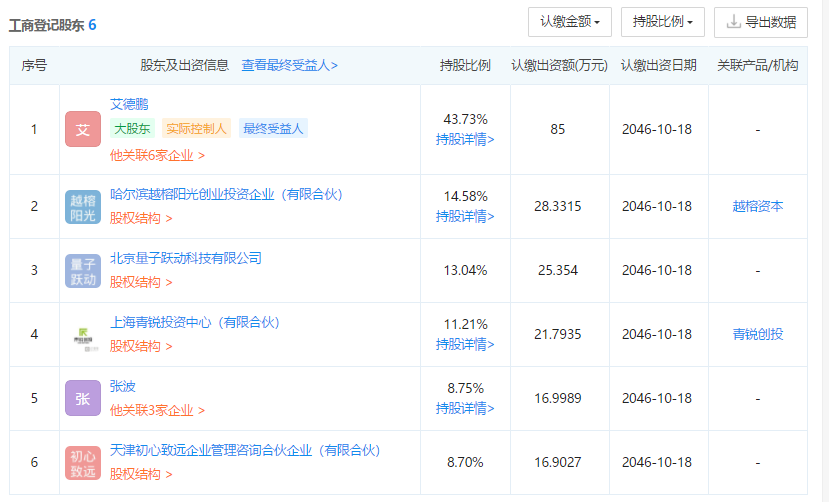This screenshot has width=829, height=502.
Task: View 持股详情 for the 43.73% stake
Action: 465,139
